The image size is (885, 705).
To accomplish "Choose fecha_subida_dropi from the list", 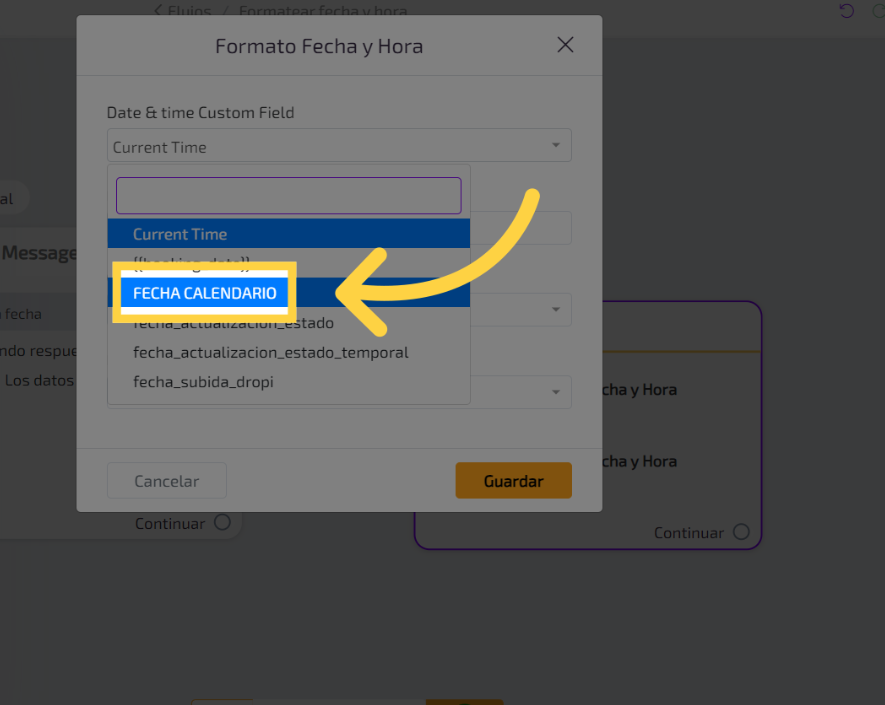I will [203, 382].
